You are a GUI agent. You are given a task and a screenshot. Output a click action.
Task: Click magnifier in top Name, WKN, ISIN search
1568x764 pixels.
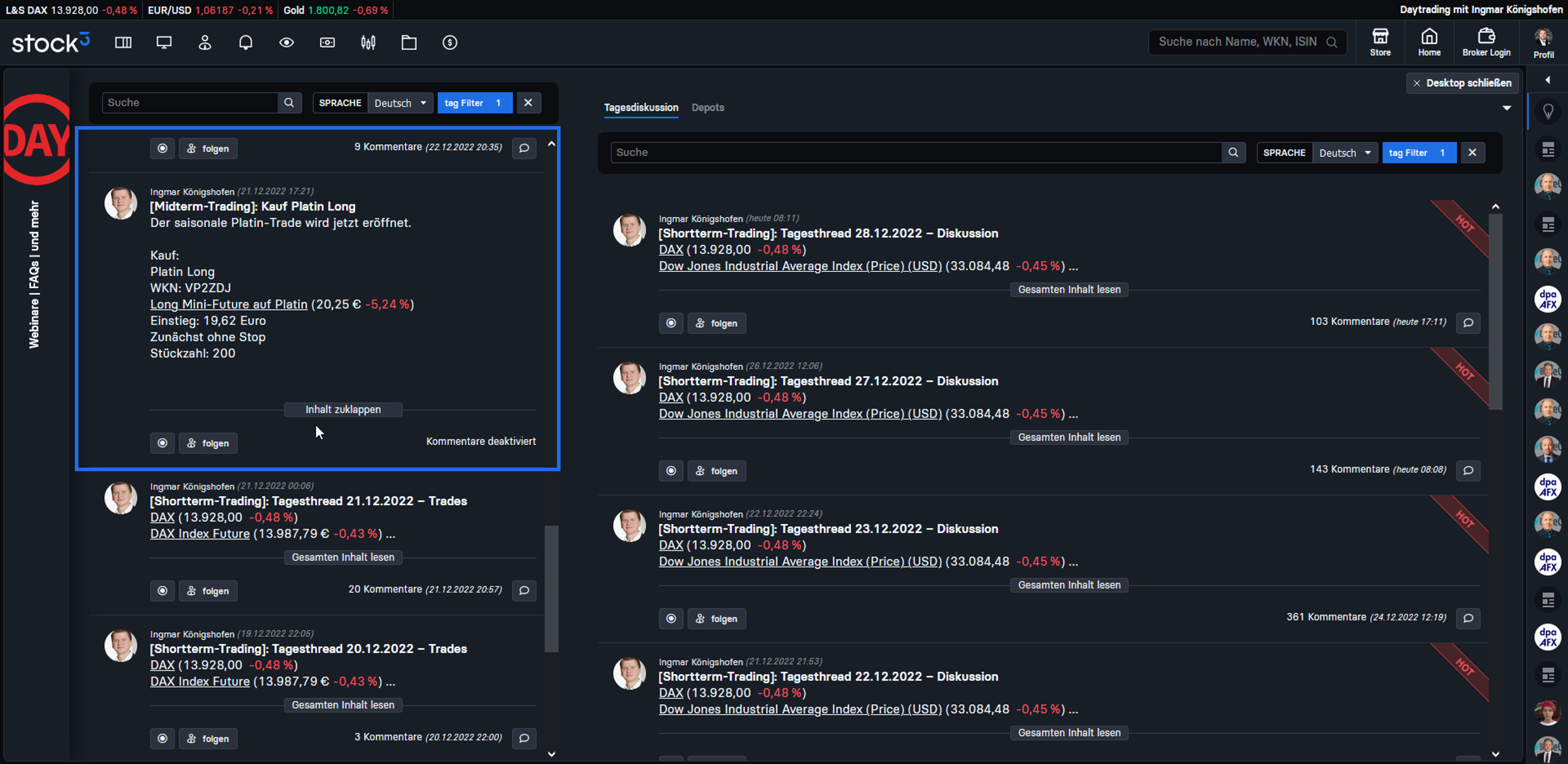(x=1332, y=42)
